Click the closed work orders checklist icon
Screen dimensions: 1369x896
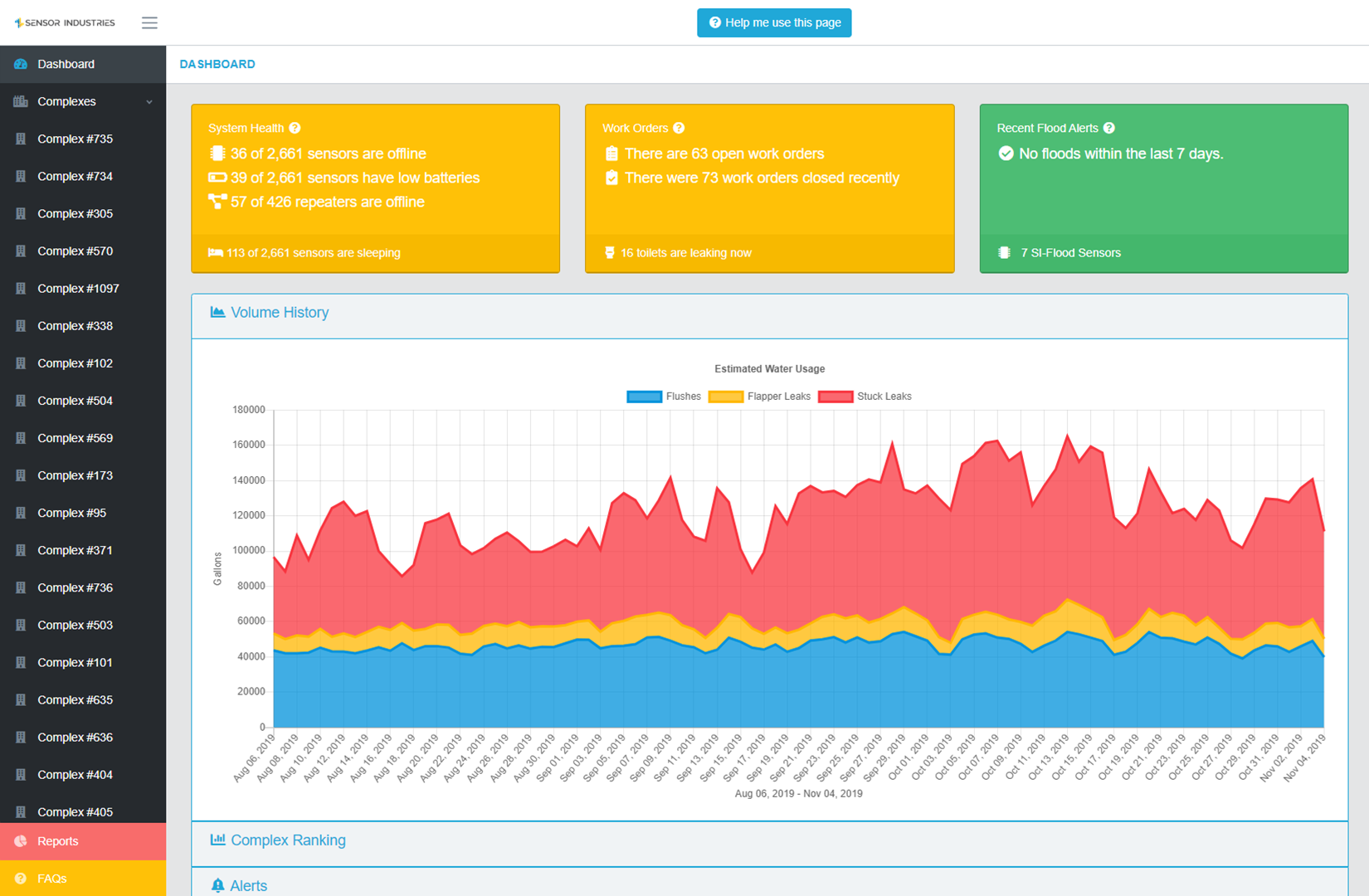[611, 178]
